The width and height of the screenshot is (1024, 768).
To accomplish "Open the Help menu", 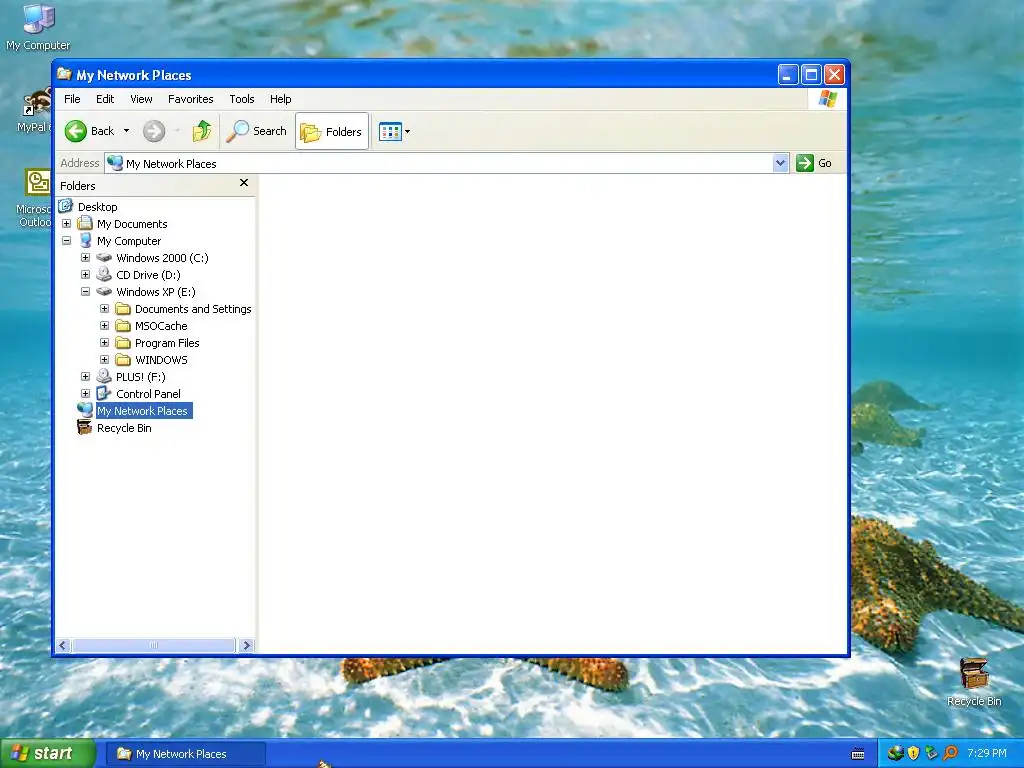I will pos(281,99).
